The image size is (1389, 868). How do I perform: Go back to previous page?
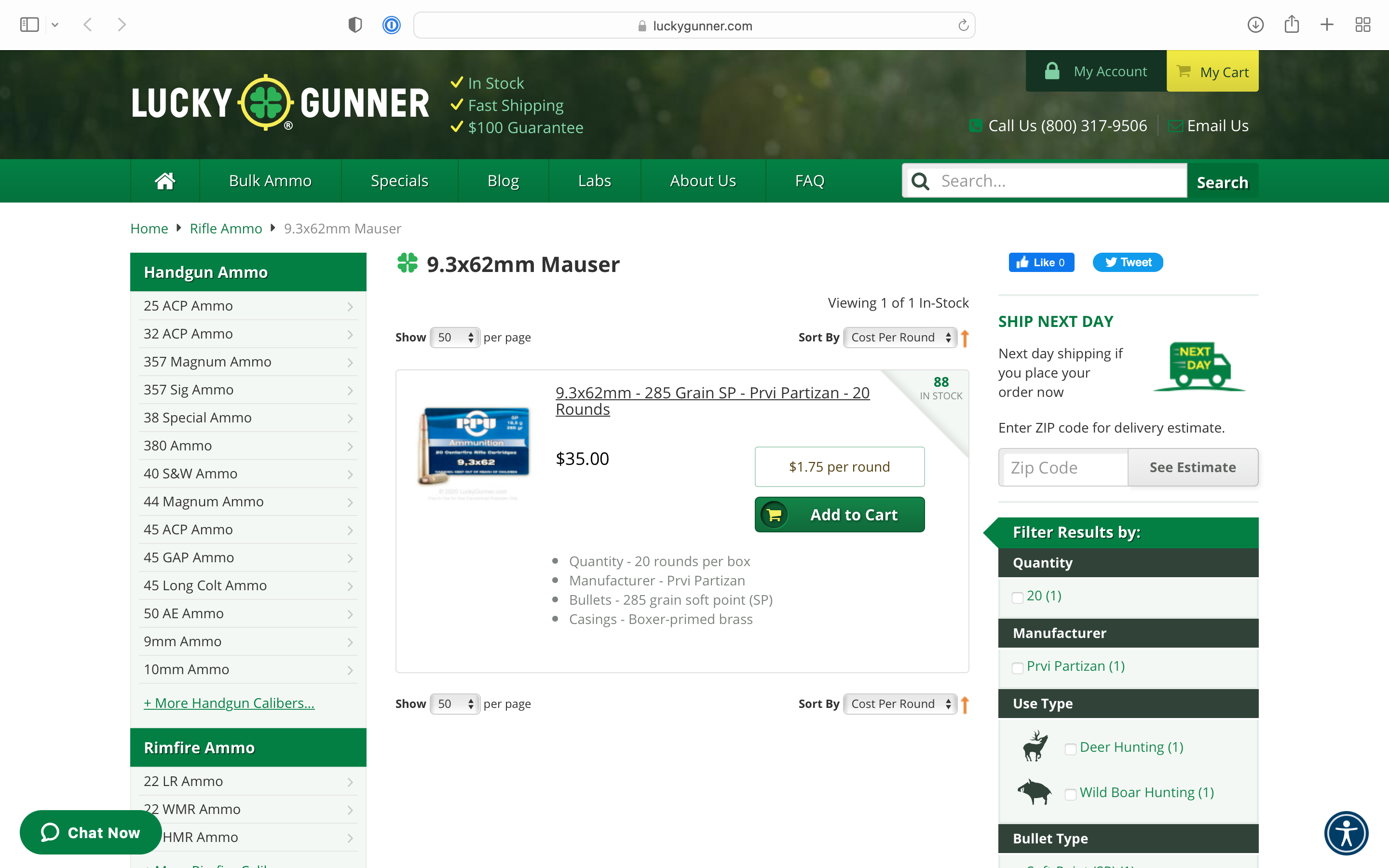[x=88, y=25]
